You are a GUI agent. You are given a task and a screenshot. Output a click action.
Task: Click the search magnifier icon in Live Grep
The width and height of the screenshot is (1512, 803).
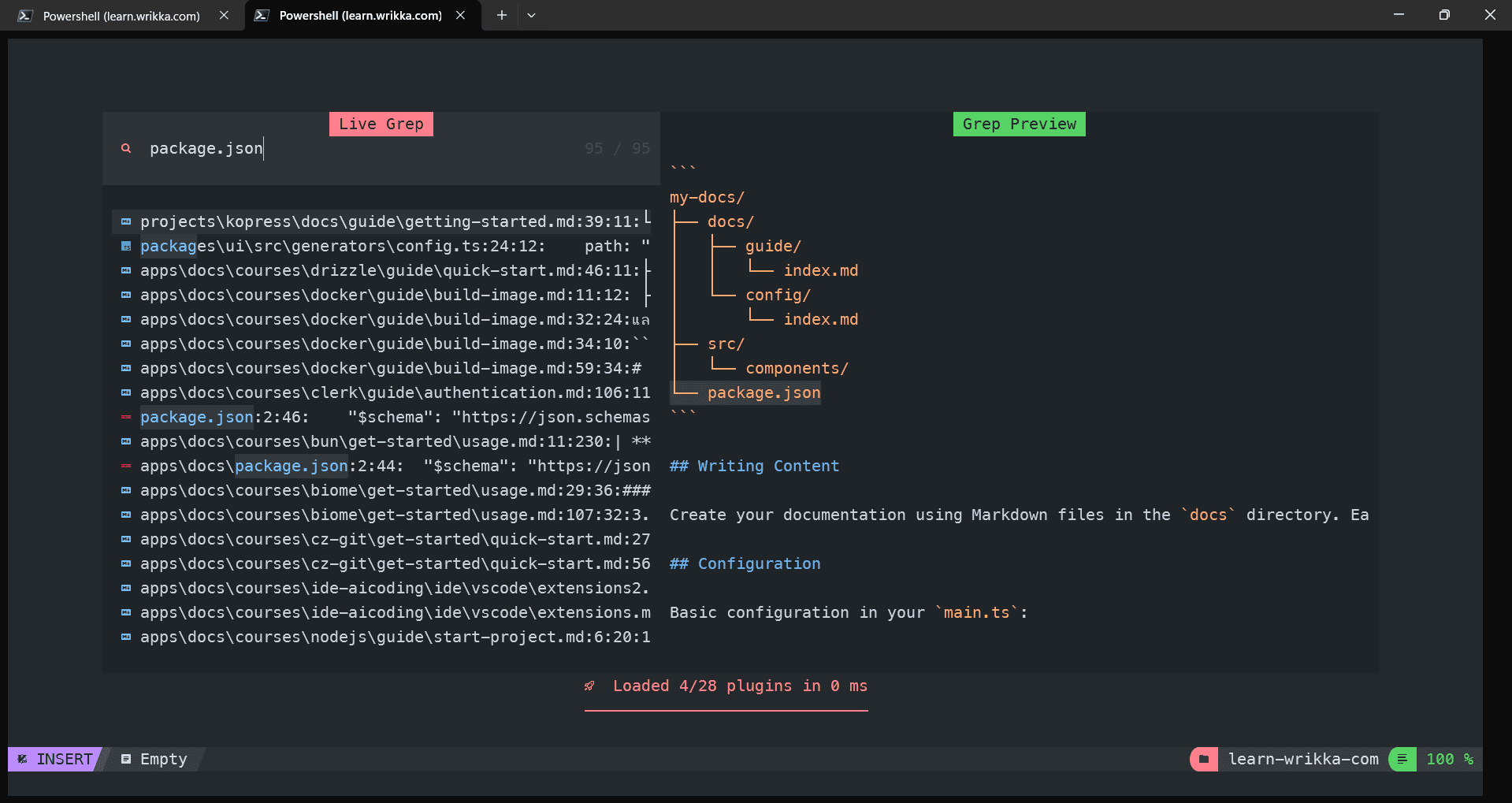(x=126, y=148)
